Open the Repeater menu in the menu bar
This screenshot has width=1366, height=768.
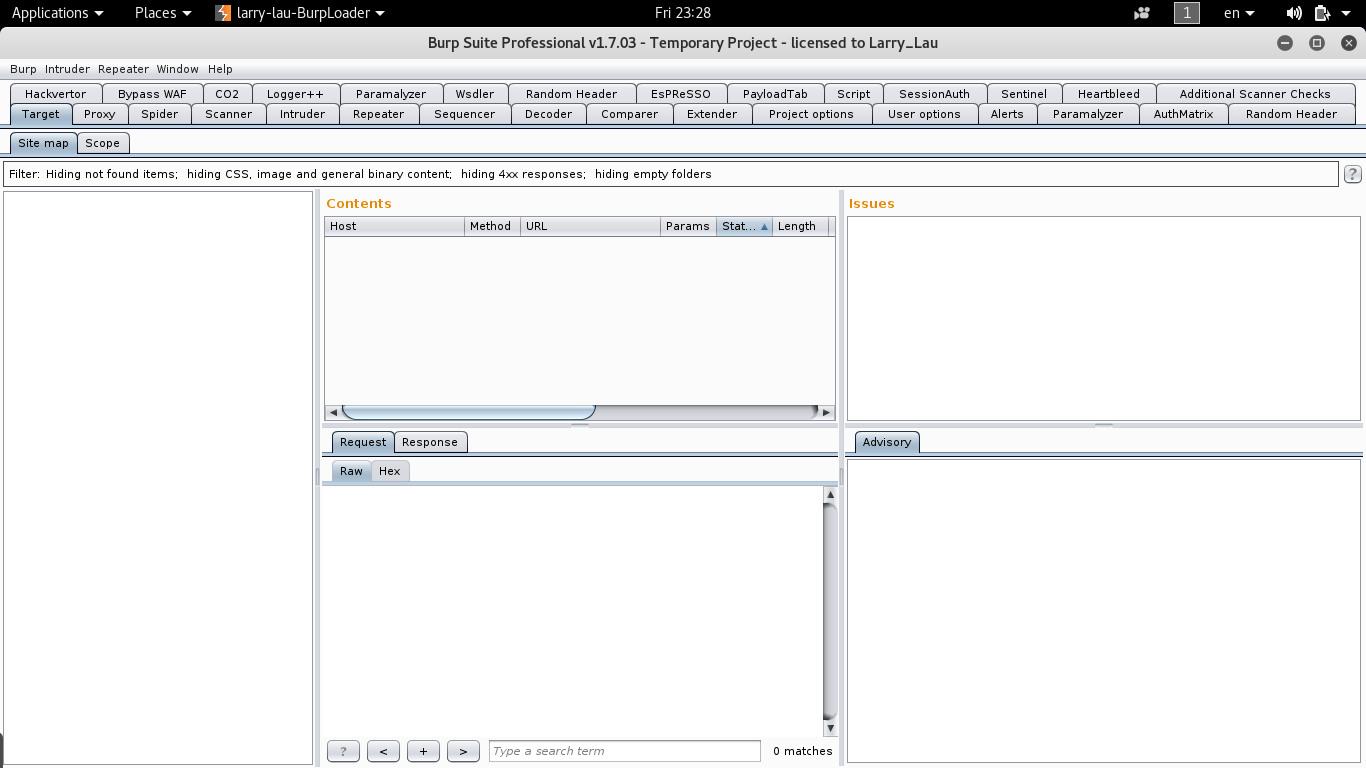pyautogui.click(x=123, y=69)
